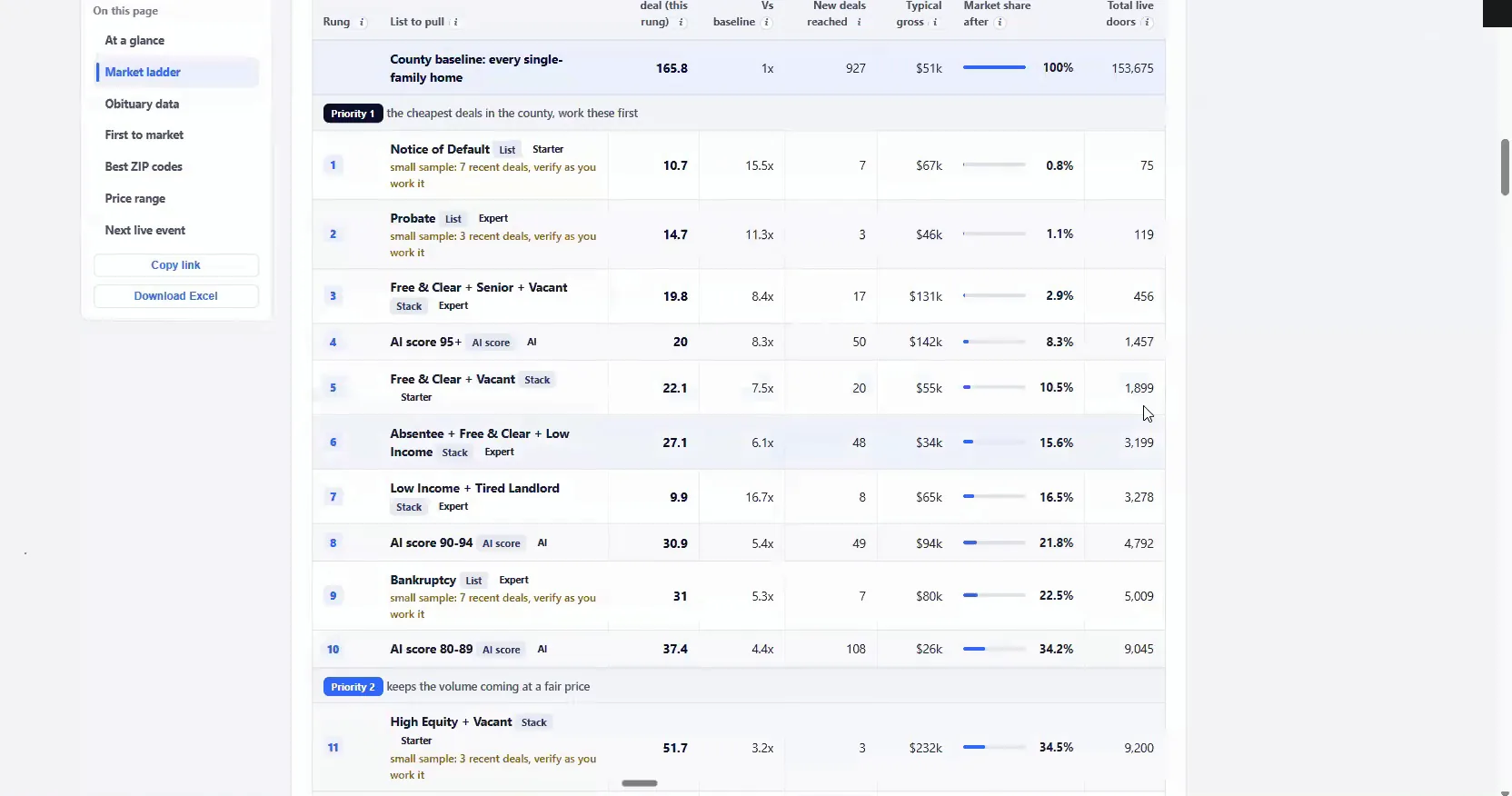Click the Low Income + Tired Landlord title
The image size is (1512, 796).
(474, 488)
